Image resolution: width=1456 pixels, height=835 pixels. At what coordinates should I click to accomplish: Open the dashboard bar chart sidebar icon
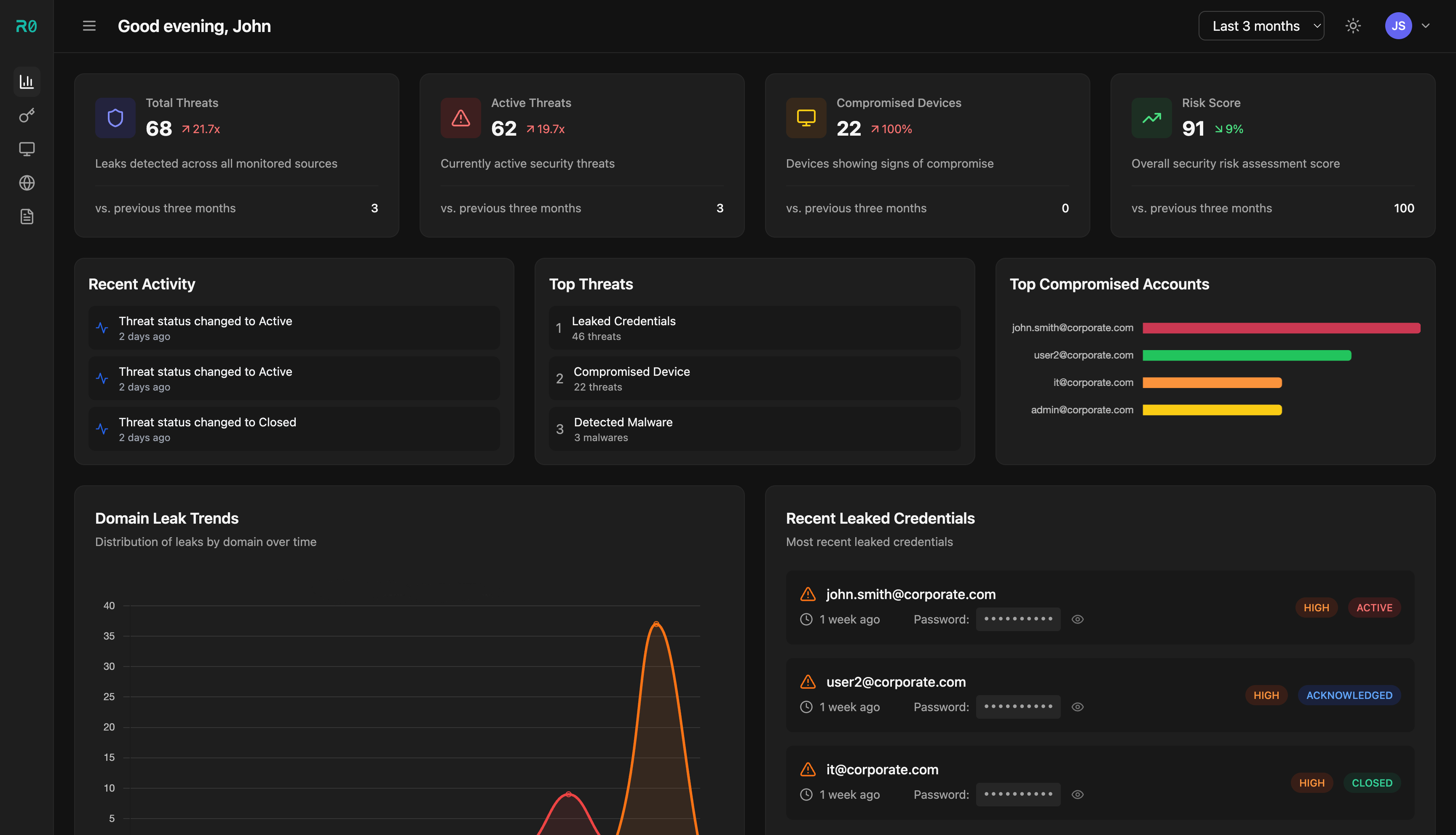(27, 81)
